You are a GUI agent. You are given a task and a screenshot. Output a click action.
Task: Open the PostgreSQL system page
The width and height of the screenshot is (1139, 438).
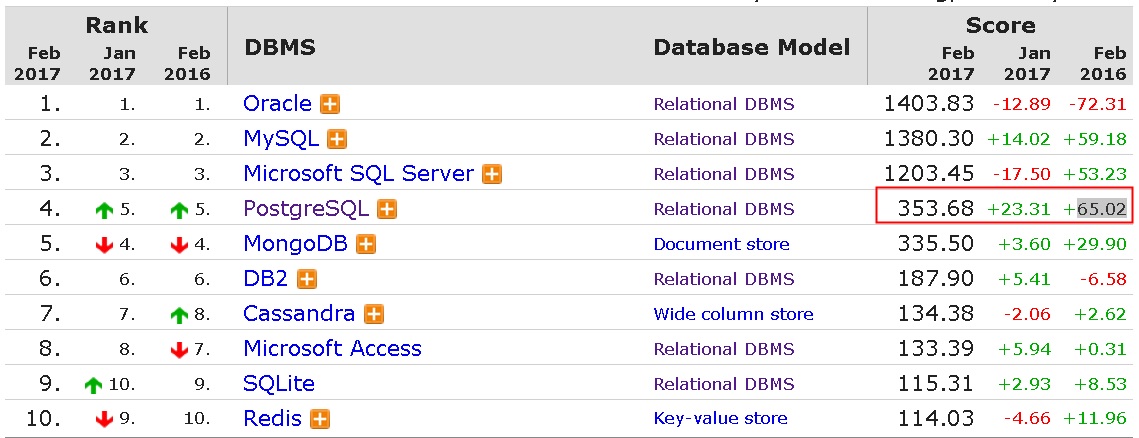306,209
